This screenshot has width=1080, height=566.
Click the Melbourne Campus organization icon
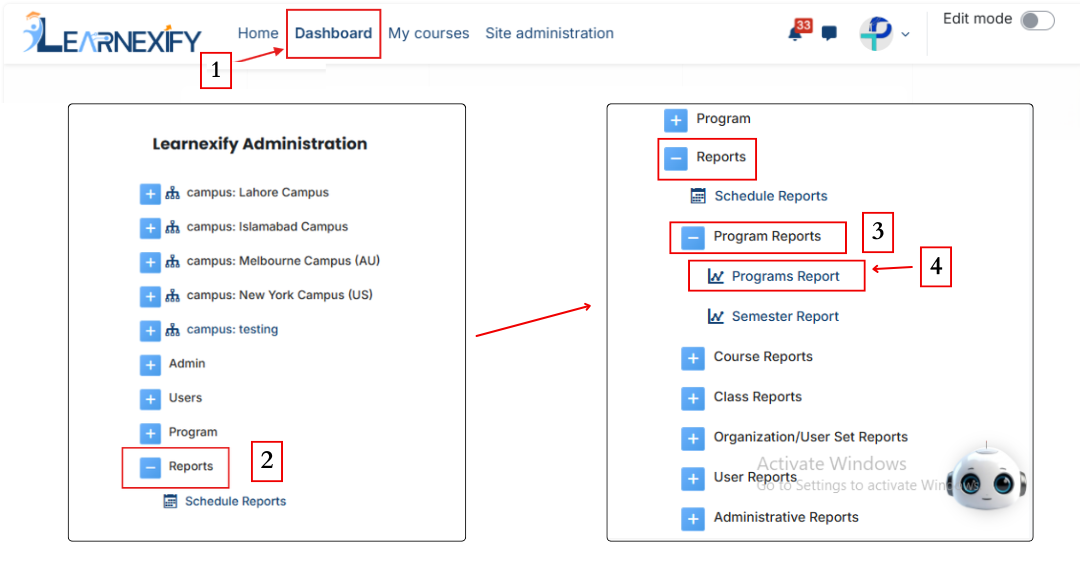[x=173, y=262]
